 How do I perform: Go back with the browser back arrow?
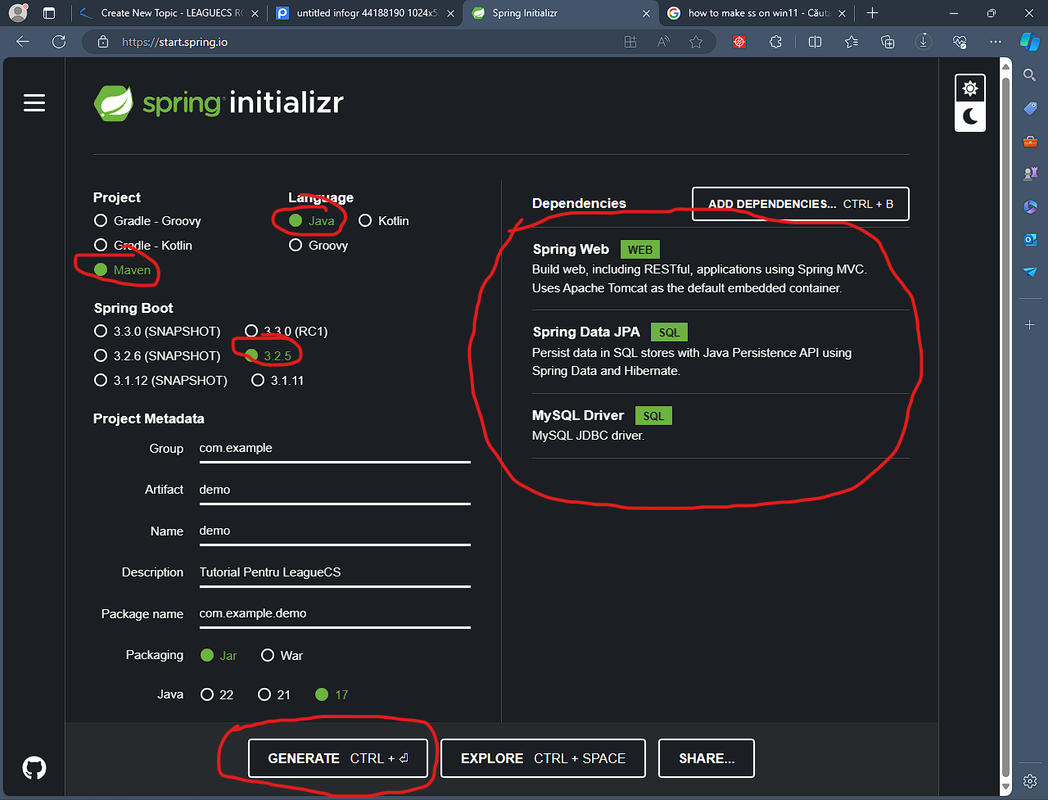23,41
